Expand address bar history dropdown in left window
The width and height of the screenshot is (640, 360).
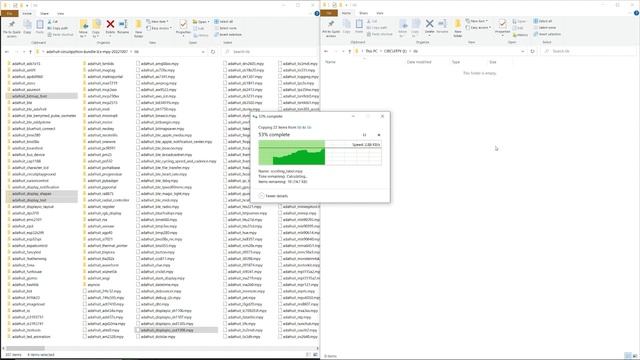point(203,52)
